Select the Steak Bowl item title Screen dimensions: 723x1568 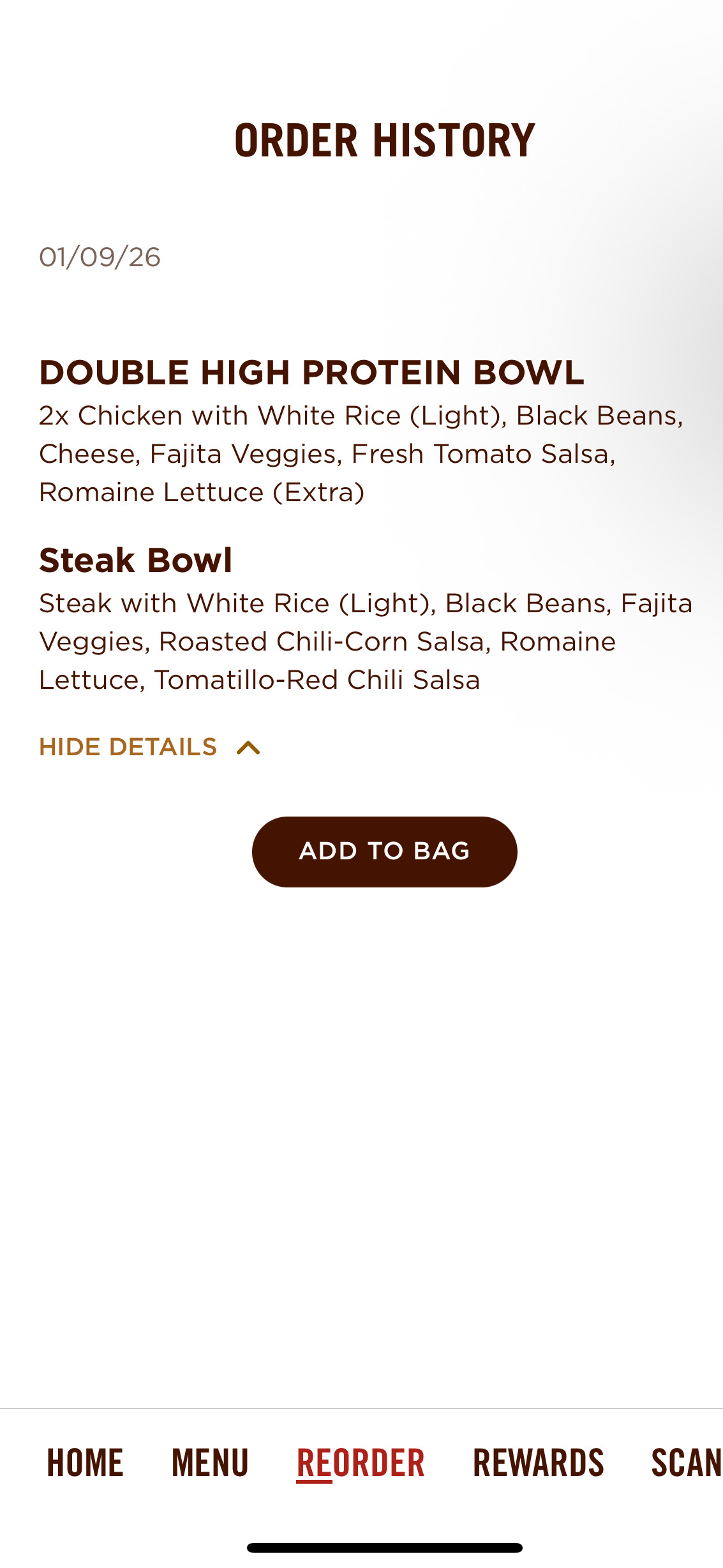pyautogui.click(x=135, y=560)
